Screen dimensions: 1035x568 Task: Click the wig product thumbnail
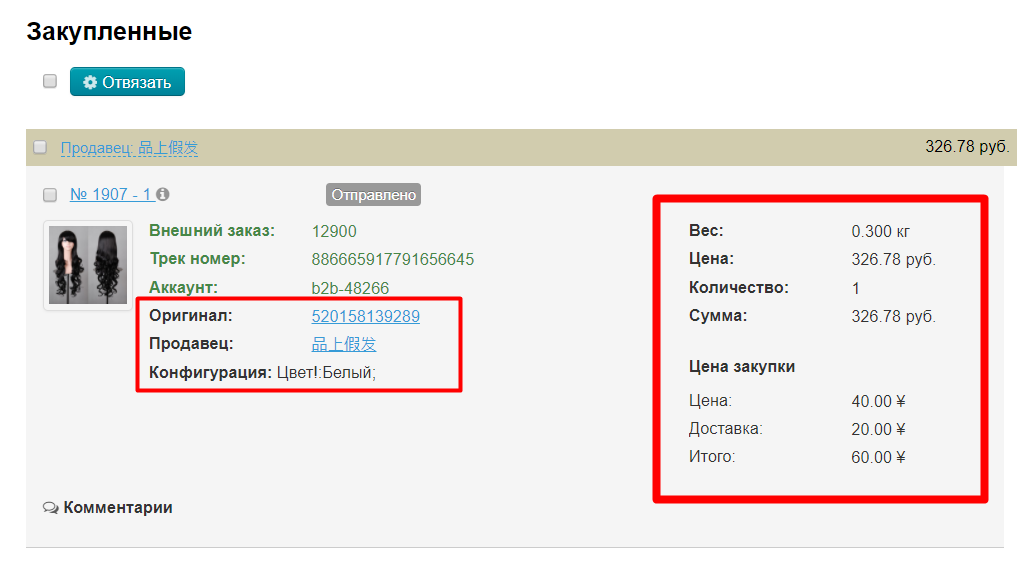[88, 265]
